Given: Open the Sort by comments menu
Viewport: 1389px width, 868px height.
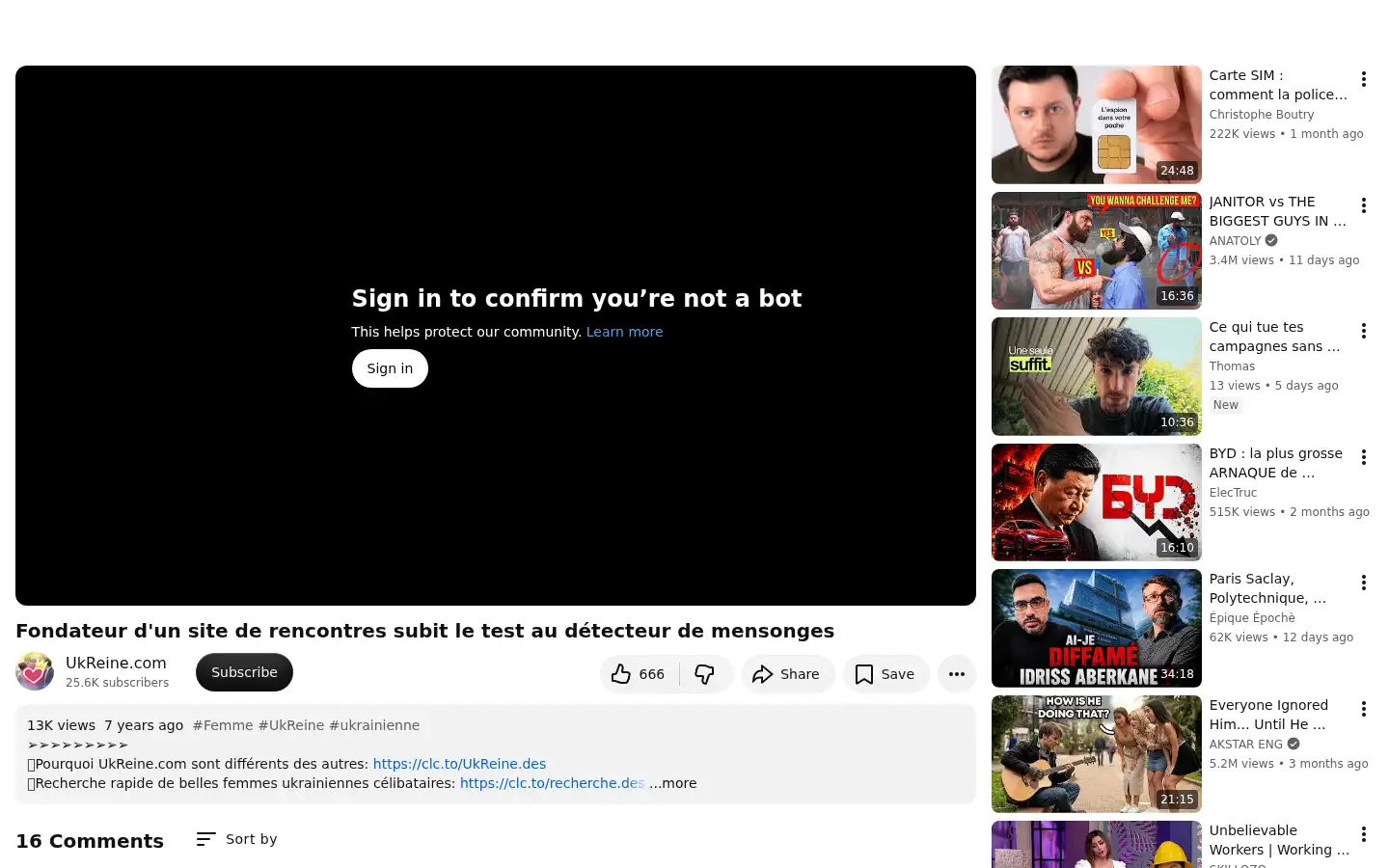Looking at the screenshot, I should tap(236, 839).
